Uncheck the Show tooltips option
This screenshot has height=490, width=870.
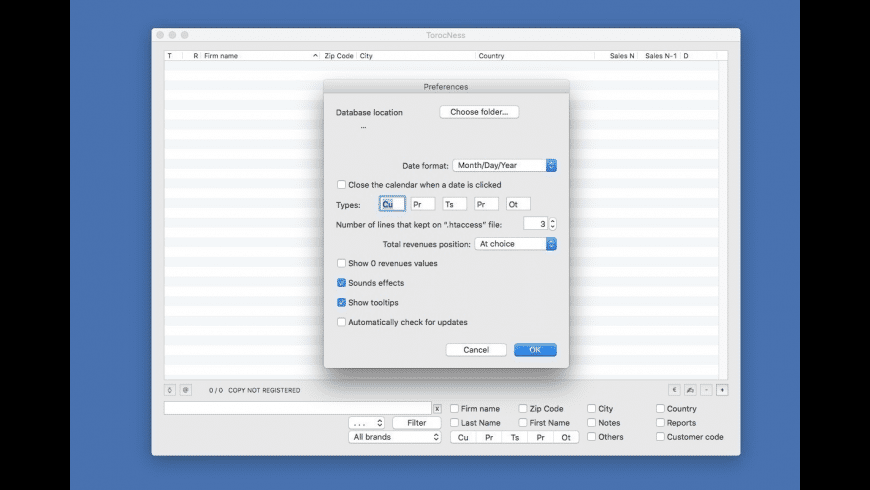click(342, 302)
